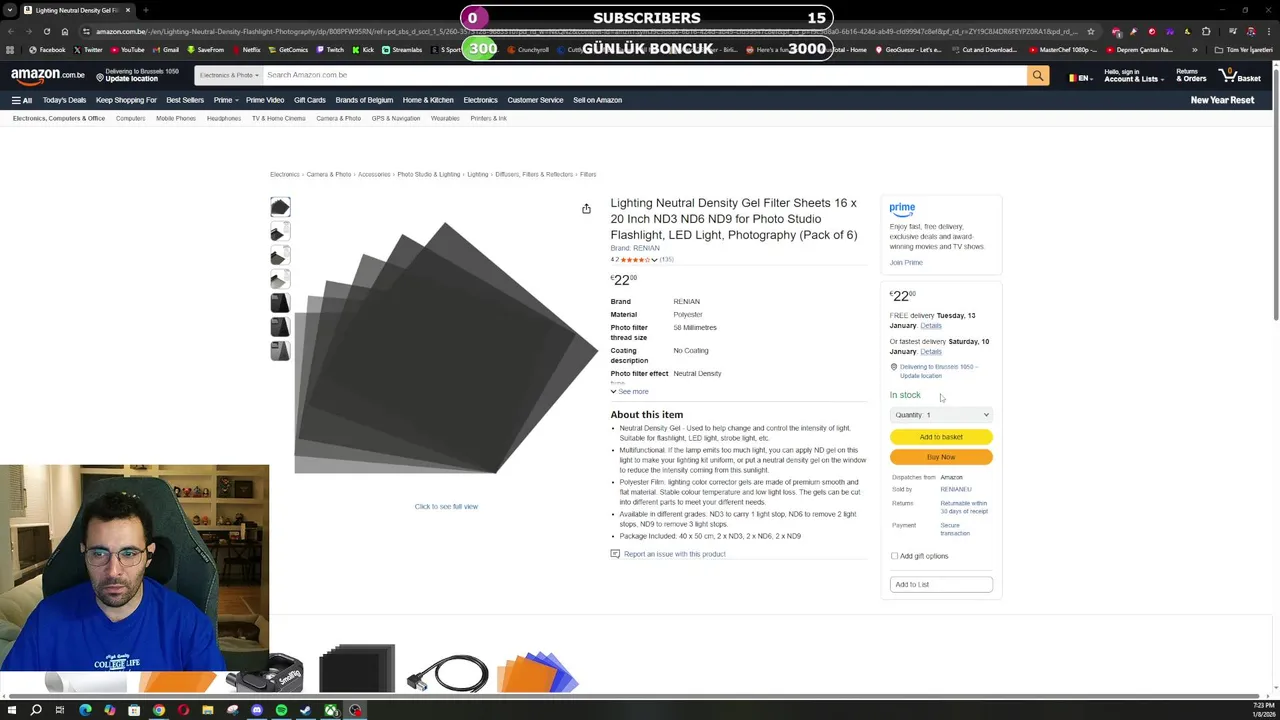Screen dimensions: 1280x720
Task: Open the Quantity dropdown
Action: pyautogui.click(x=941, y=415)
